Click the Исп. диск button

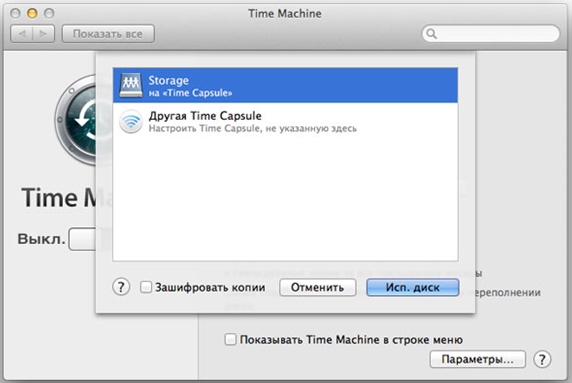[413, 287]
